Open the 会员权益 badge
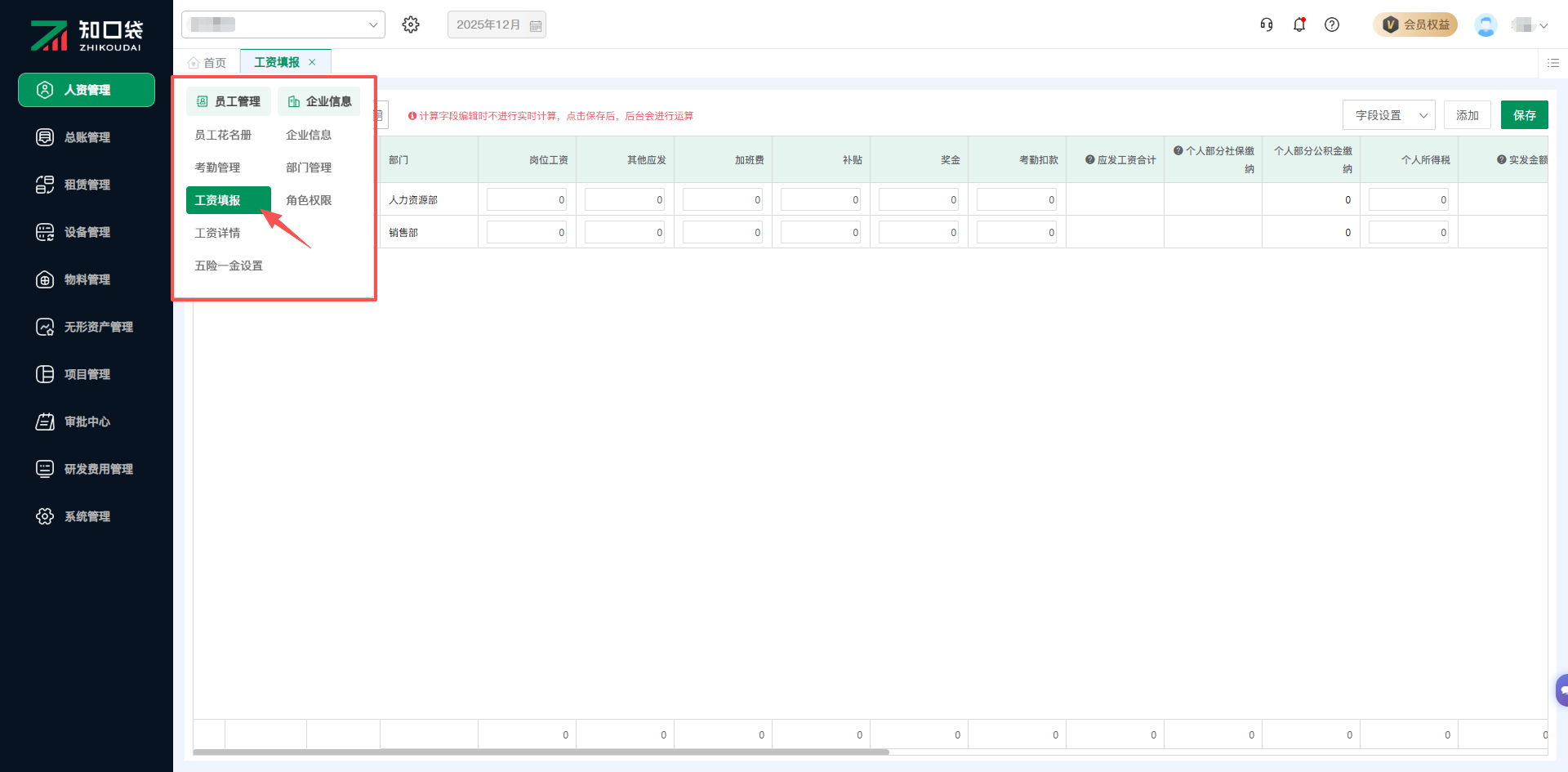The height and width of the screenshot is (772, 1568). click(x=1415, y=25)
